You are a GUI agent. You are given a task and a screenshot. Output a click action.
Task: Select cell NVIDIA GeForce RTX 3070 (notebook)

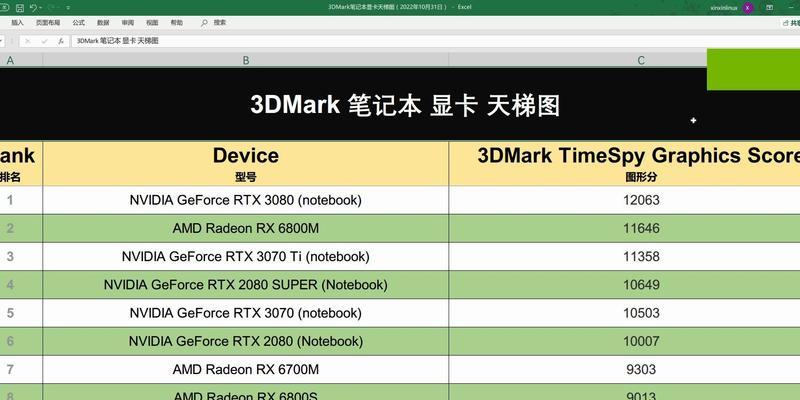point(245,313)
